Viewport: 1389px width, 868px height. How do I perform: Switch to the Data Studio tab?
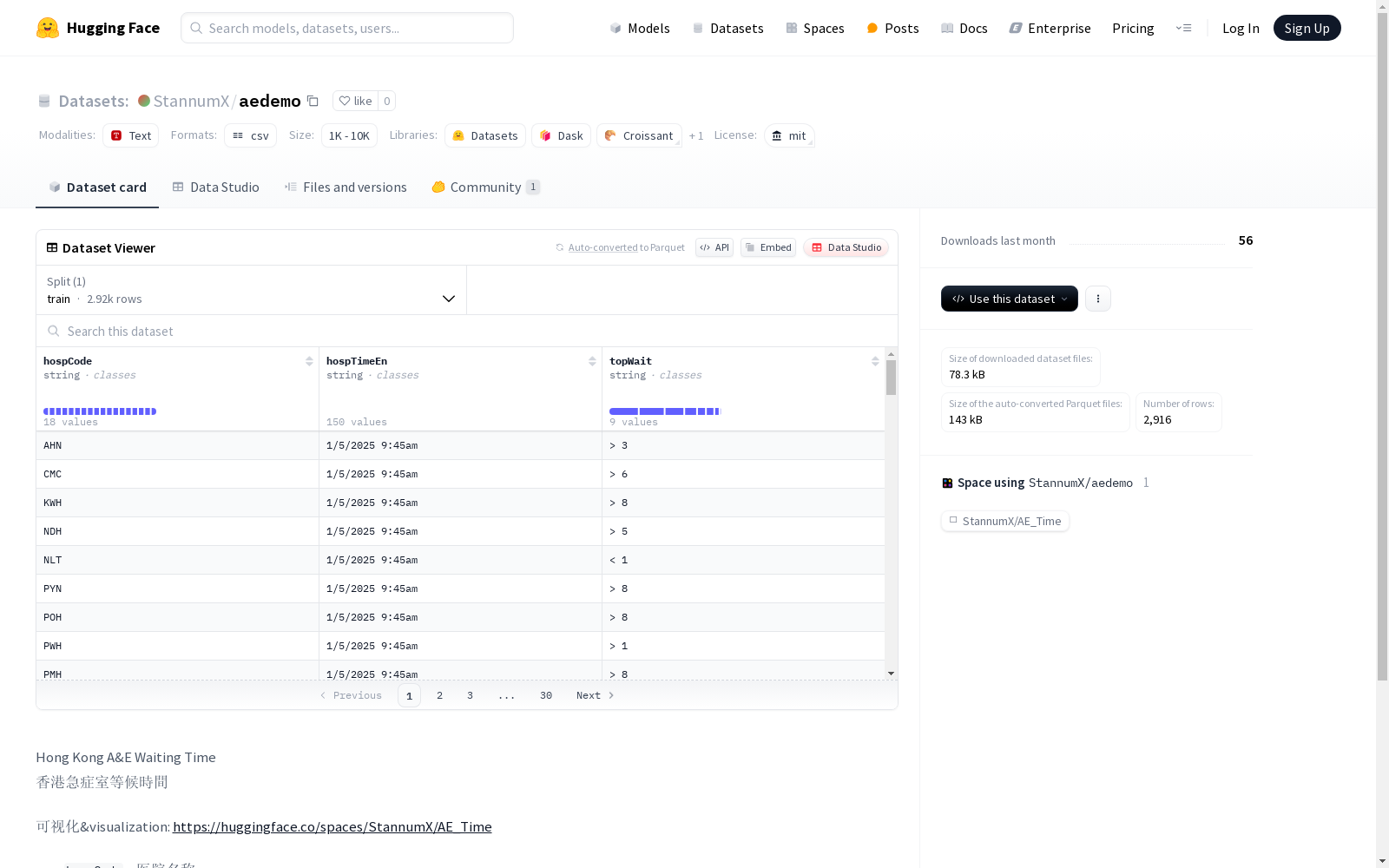pyautogui.click(x=215, y=187)
